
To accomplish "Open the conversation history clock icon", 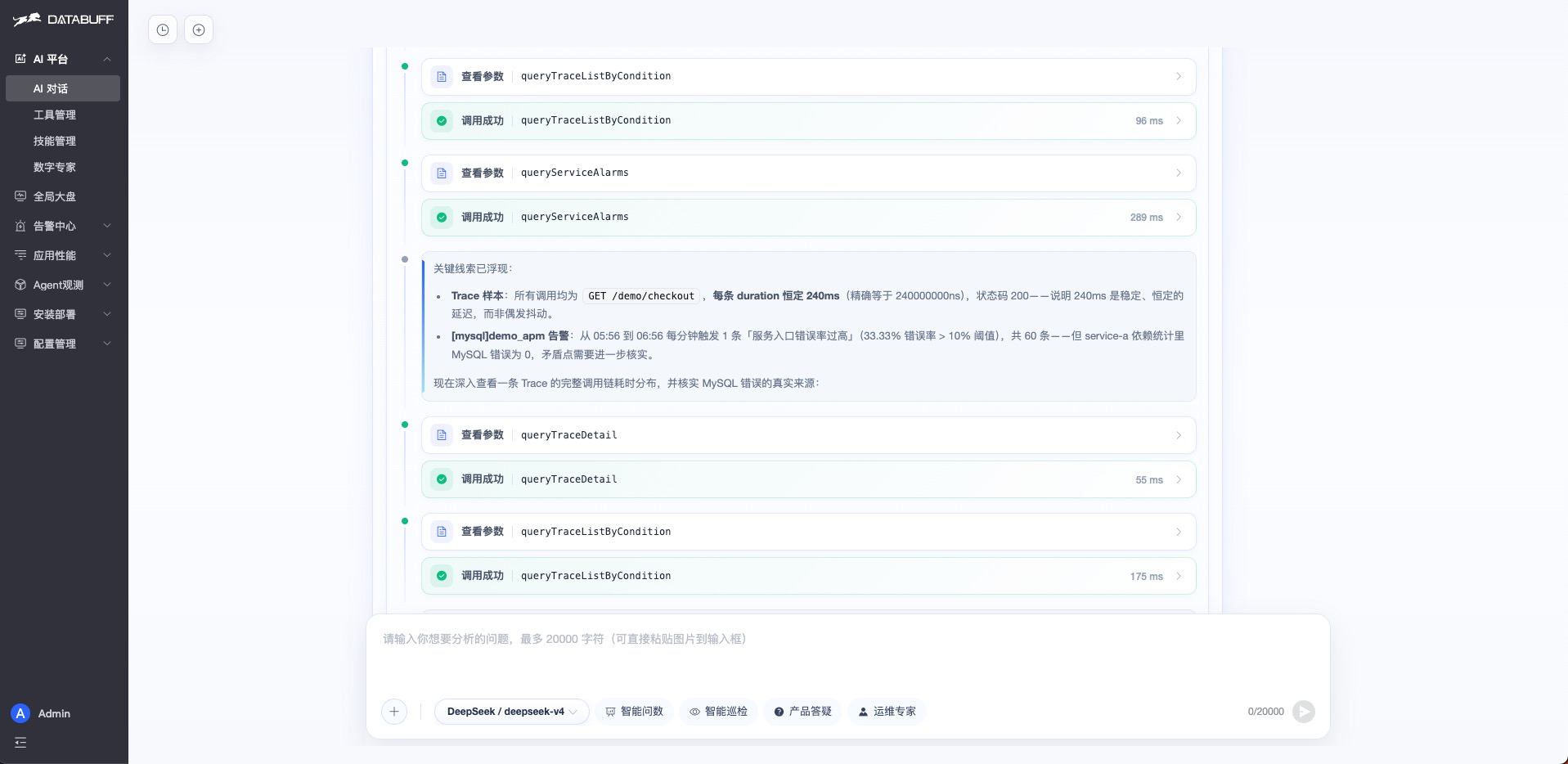I will [163, 30].
